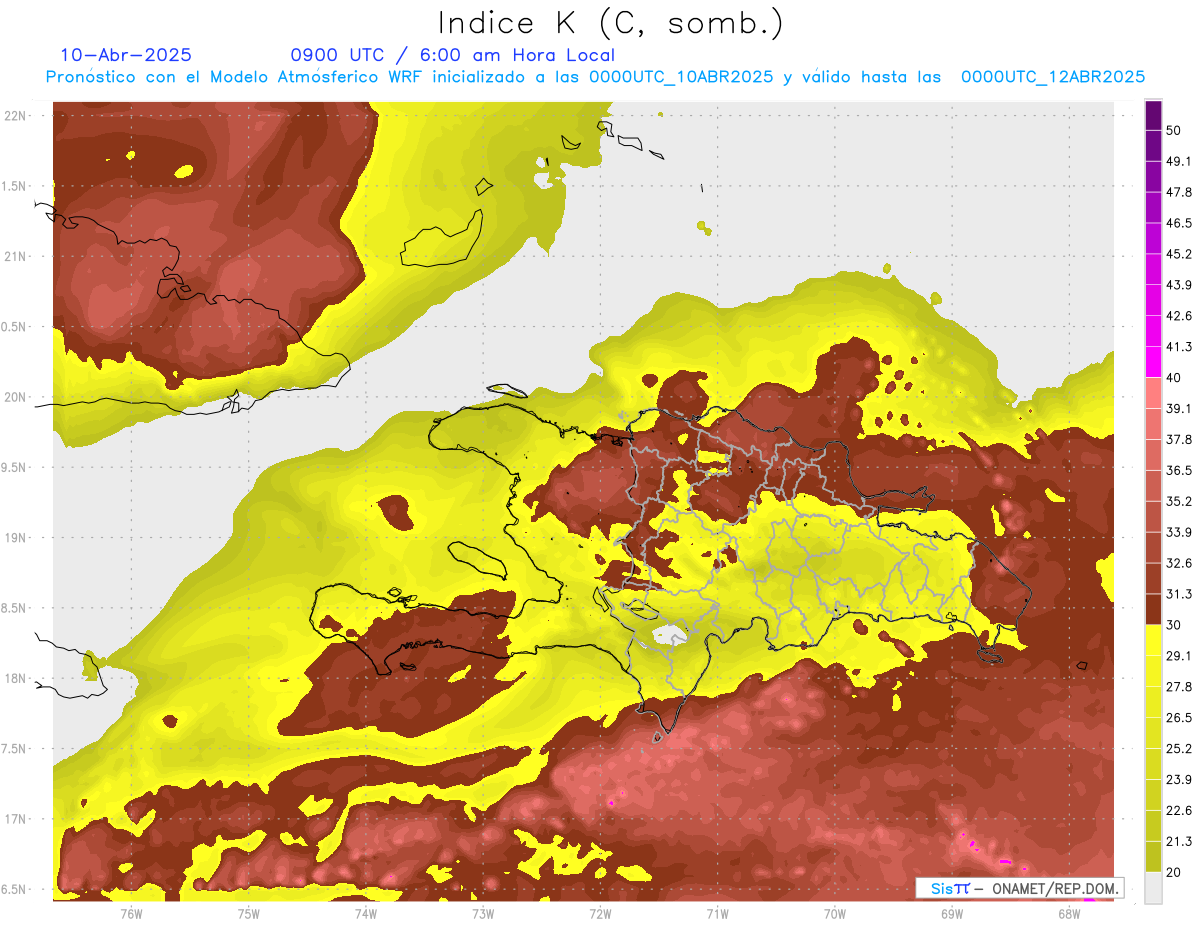Click the '72W' longitude label
Image resolution: width=1200 pixels, height=927 pixels.
[x=600, y=913]
